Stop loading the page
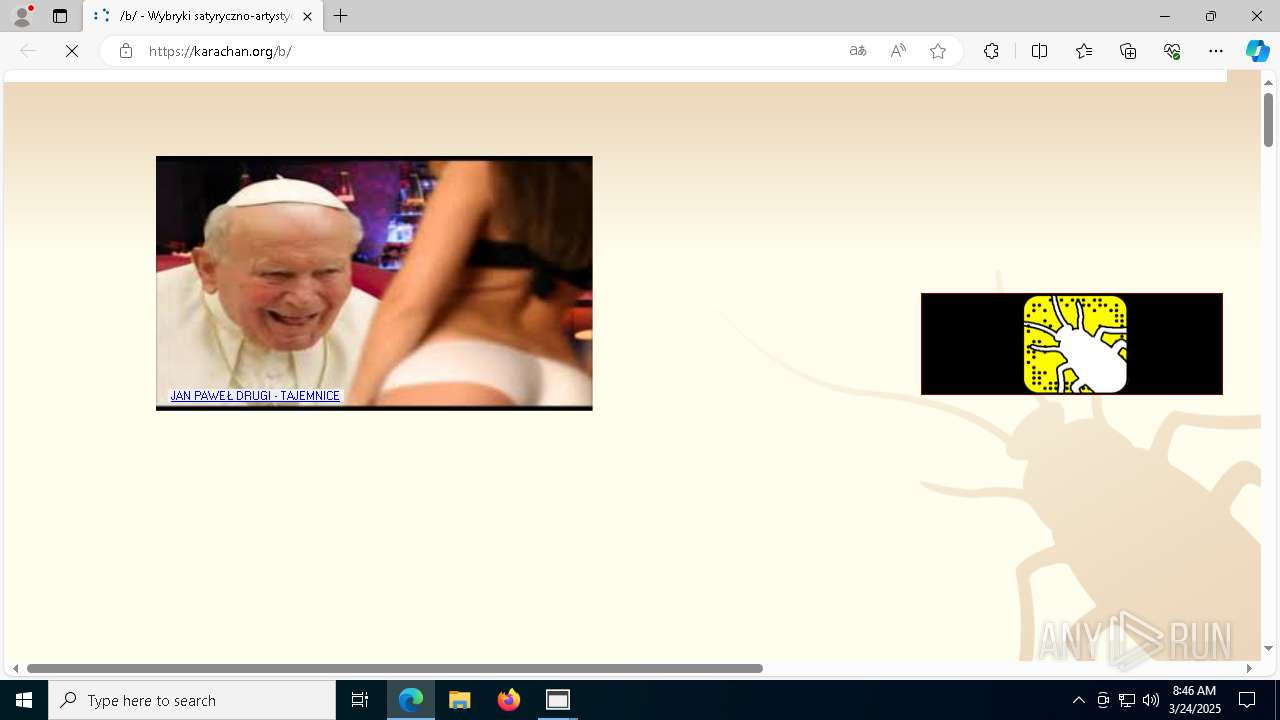Image resolution: width=1280 pixels, height=720 pixels. [x=72, y=51]
